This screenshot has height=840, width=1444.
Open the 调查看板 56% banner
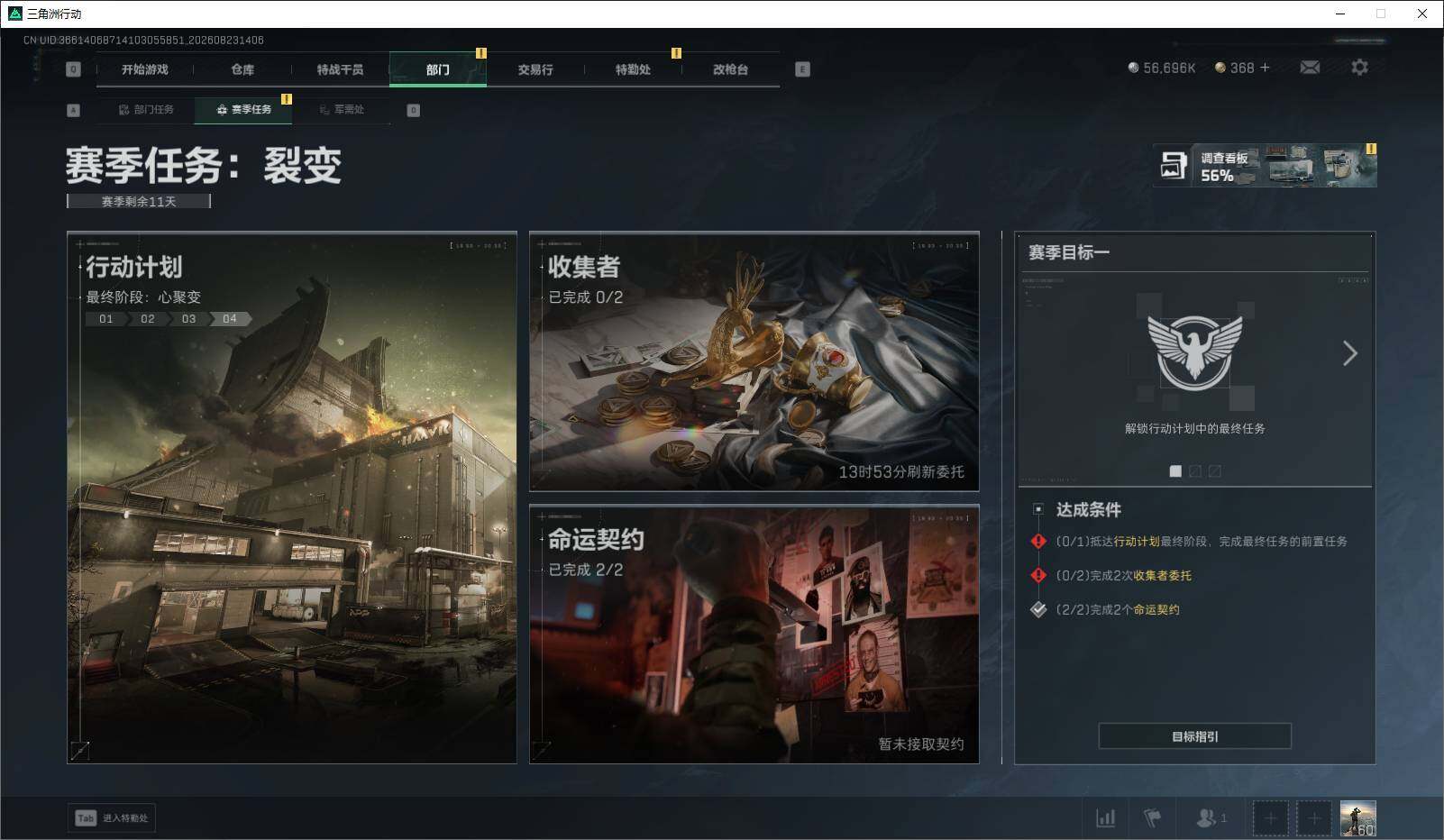point(1265,166)
